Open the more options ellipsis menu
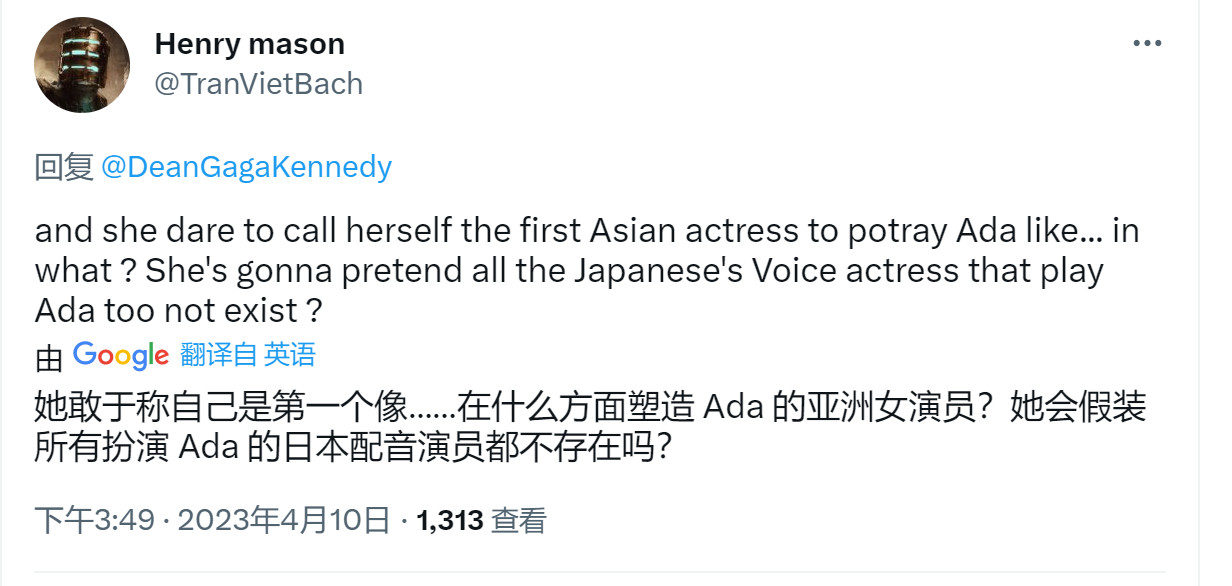The height and width of the screenshot is (586, 1232). pos(1146,43)
